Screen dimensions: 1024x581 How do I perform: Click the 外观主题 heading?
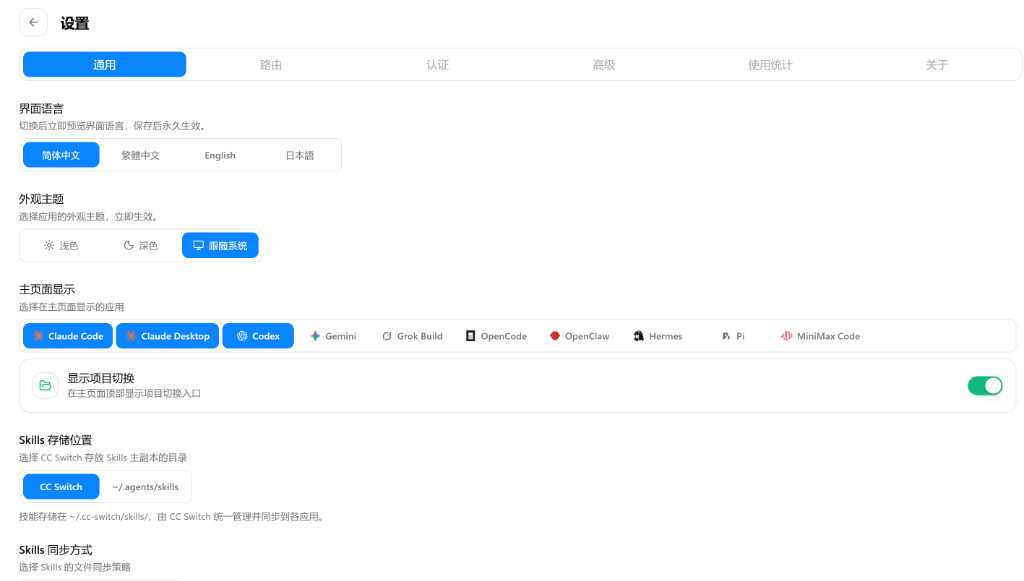41,199
